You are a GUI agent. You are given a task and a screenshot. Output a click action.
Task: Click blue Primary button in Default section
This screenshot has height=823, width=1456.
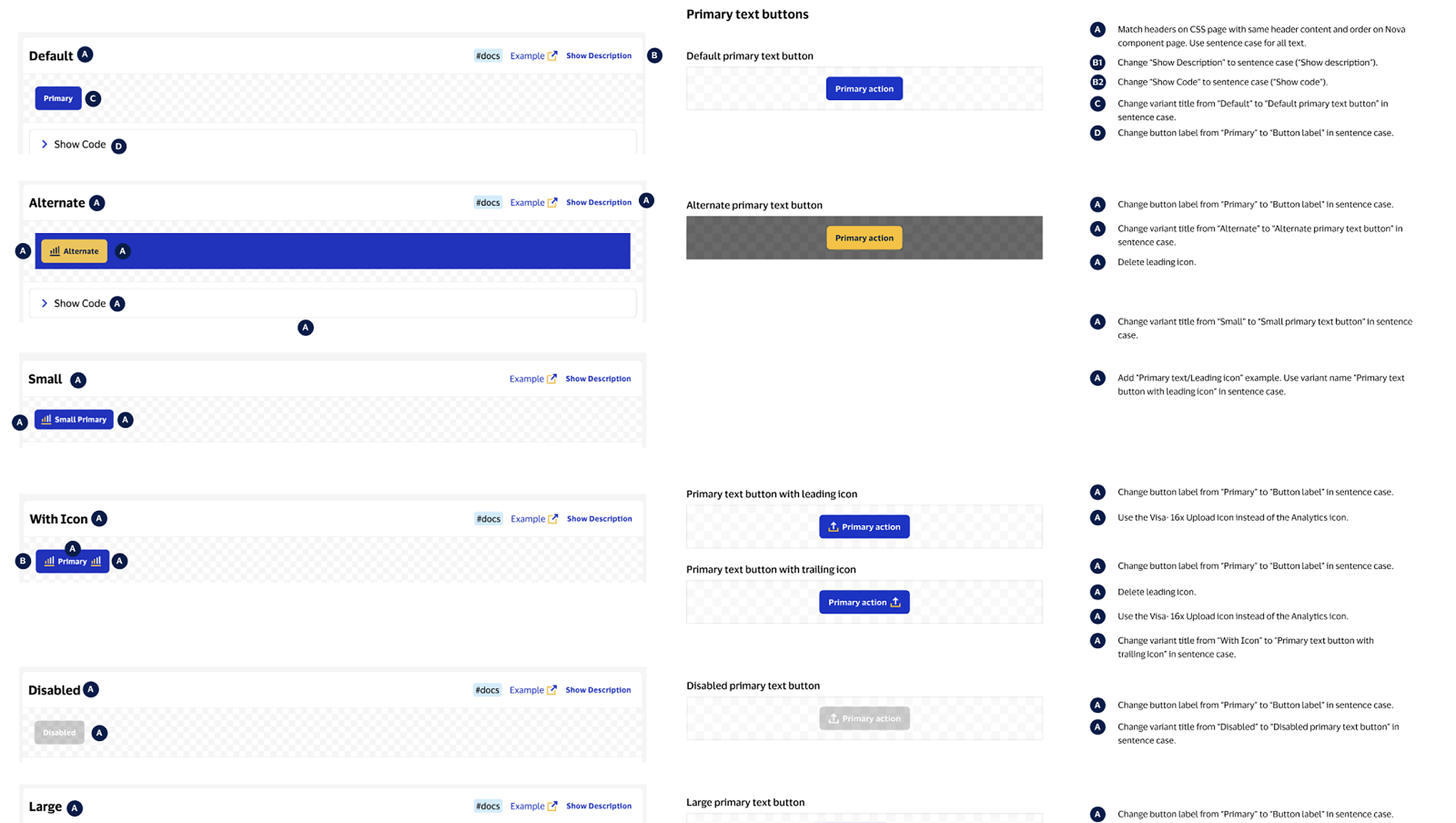tap(58, 98)
